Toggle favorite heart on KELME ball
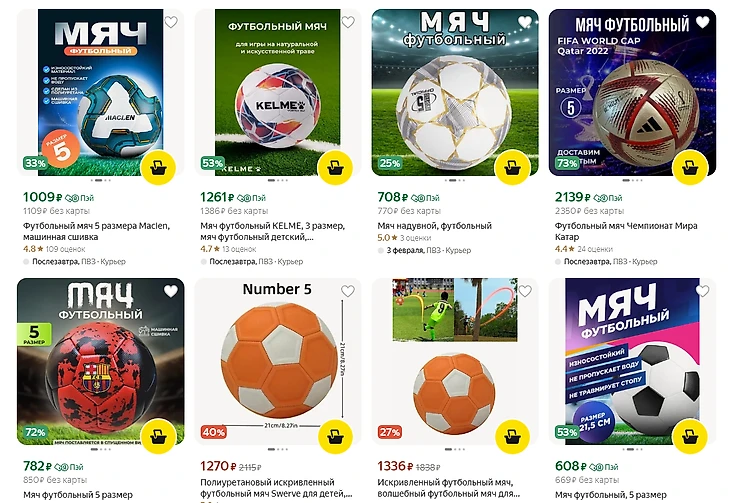Screen dimensions: 730x503 coord(348,22)
